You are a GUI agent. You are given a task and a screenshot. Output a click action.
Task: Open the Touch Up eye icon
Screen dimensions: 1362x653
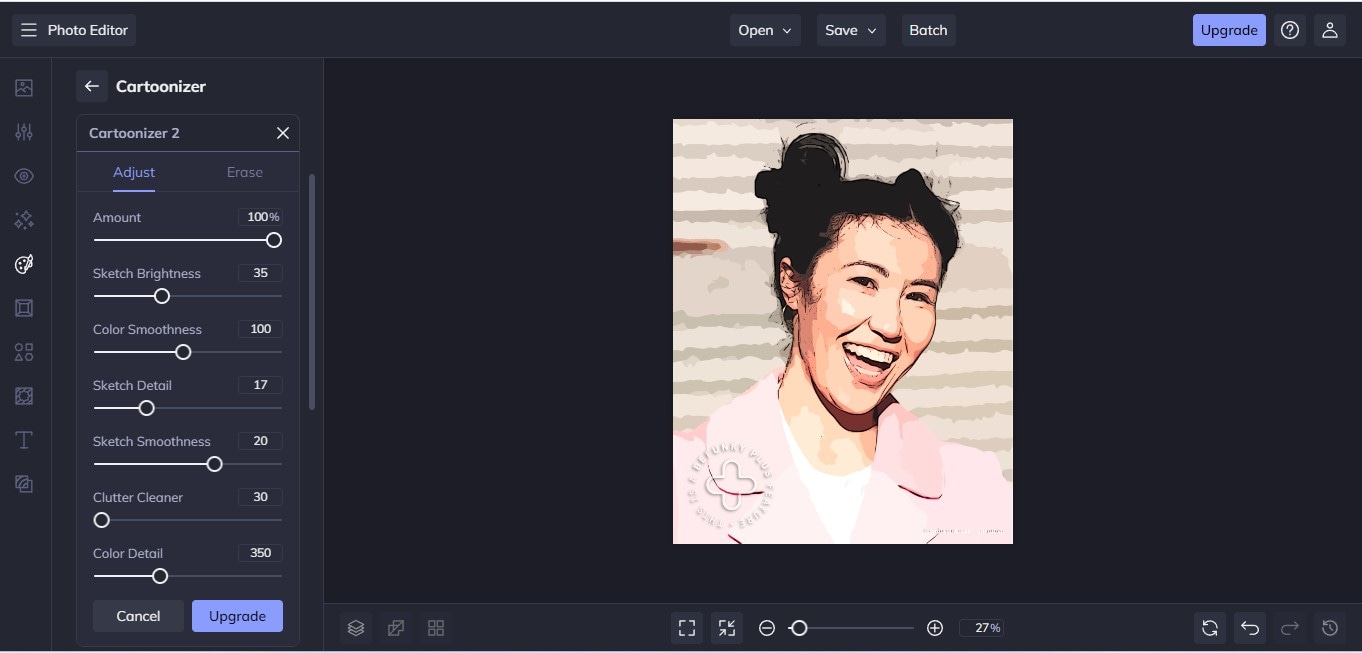click(24, 176)
